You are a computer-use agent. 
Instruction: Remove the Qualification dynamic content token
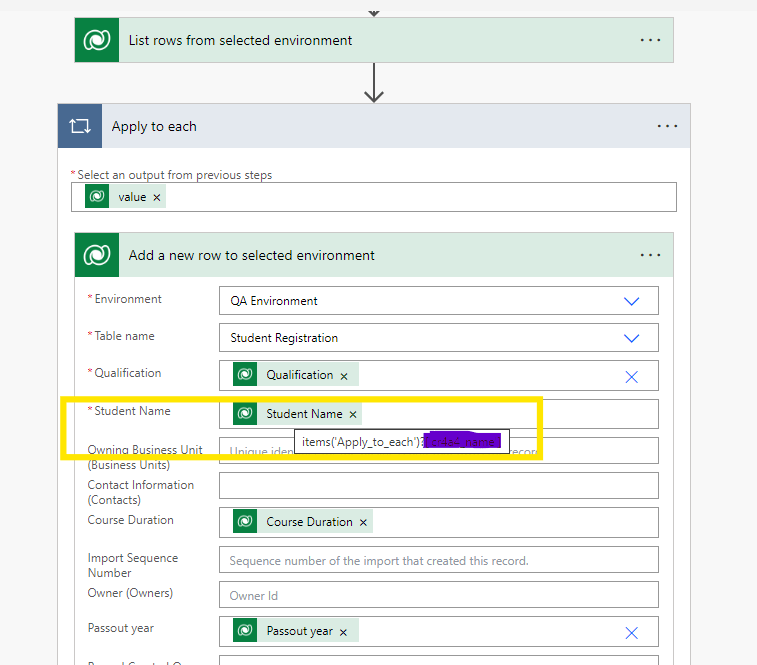point(344,376)
